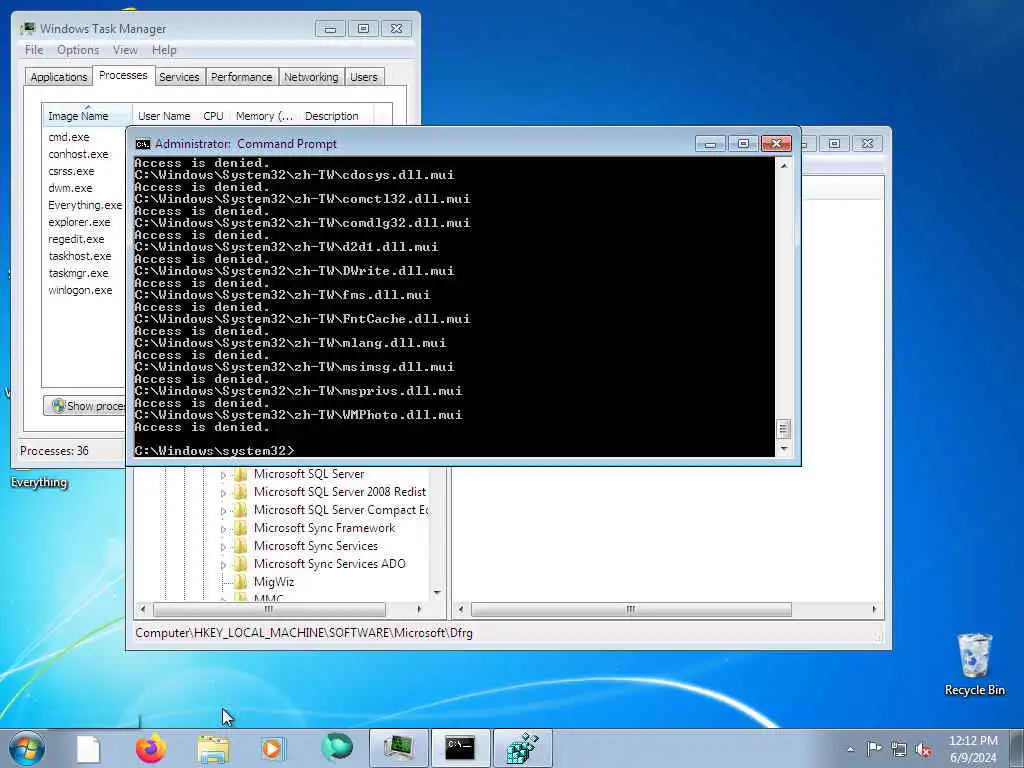Select csrss.exe in the process list
The height and width of the screenshot is (768, 1024).
click(71, 171)
